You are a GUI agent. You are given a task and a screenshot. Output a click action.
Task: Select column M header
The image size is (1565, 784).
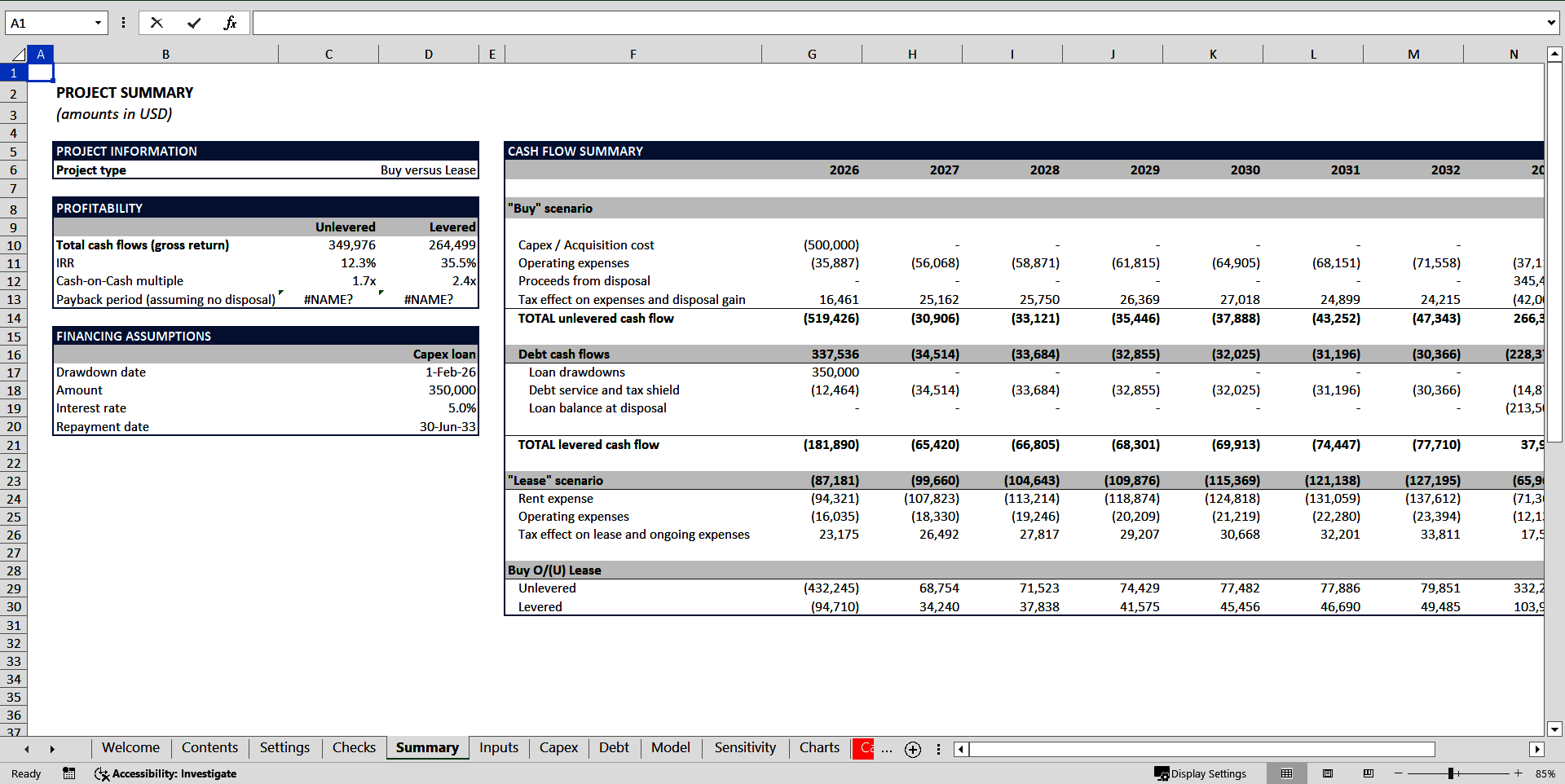1413,55
